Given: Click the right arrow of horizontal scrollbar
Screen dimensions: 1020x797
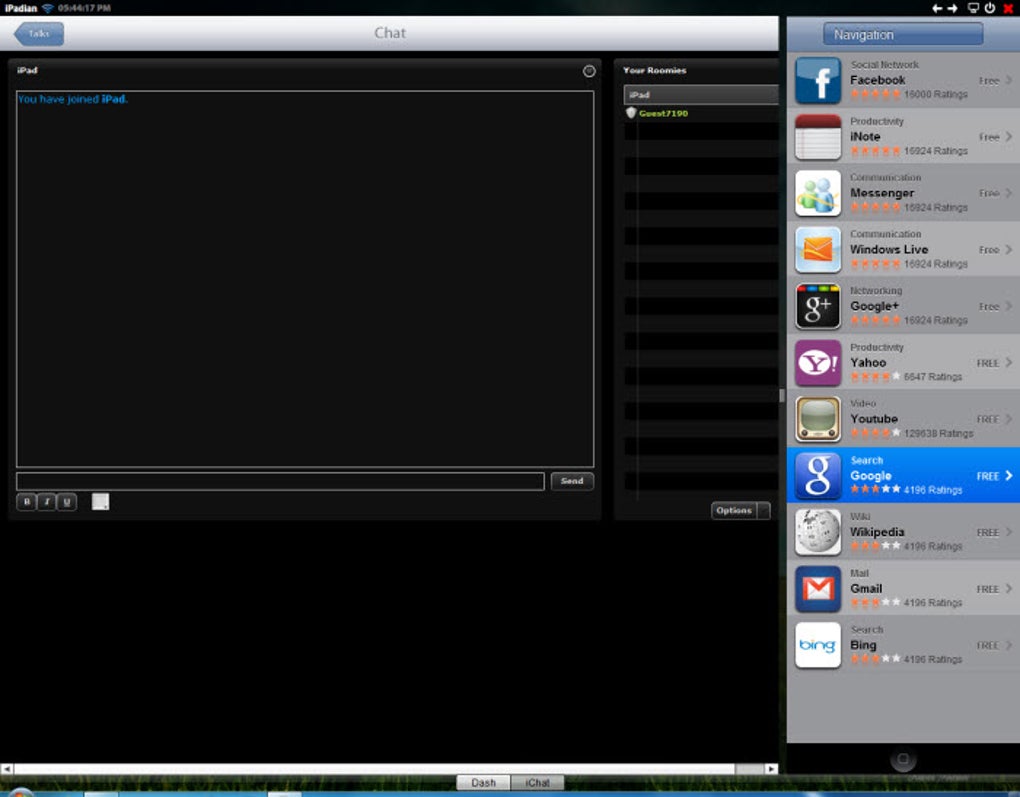Looking at the screenshot, I should point(772,769).
